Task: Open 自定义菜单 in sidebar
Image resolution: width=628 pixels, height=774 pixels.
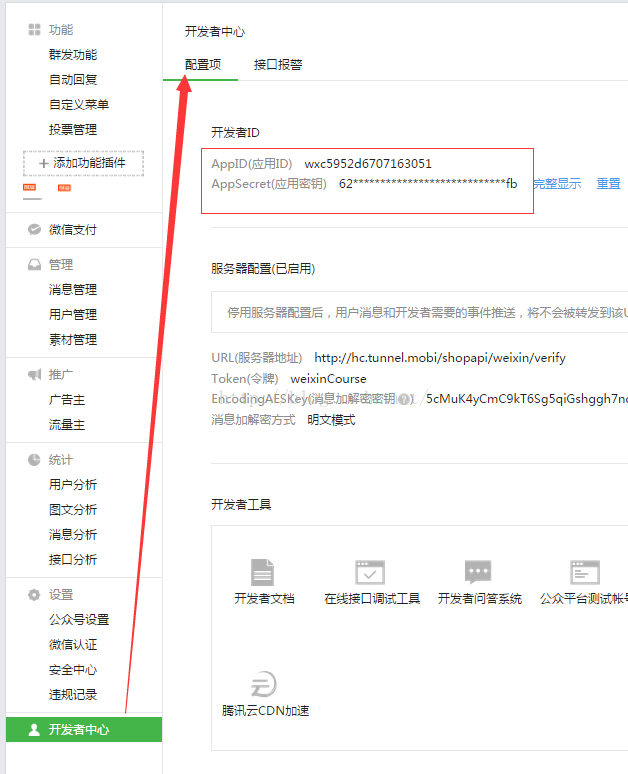Action: (x=79, y=105)
